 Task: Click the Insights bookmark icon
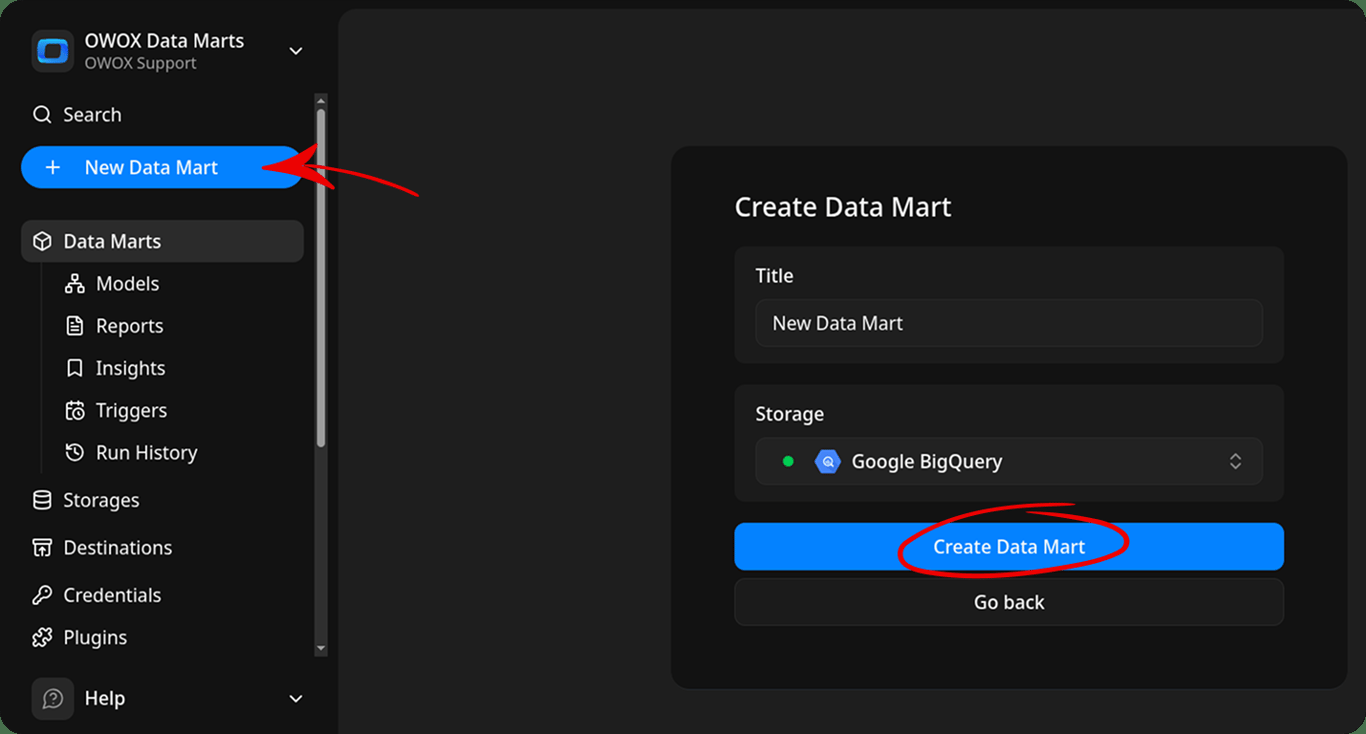75,368
